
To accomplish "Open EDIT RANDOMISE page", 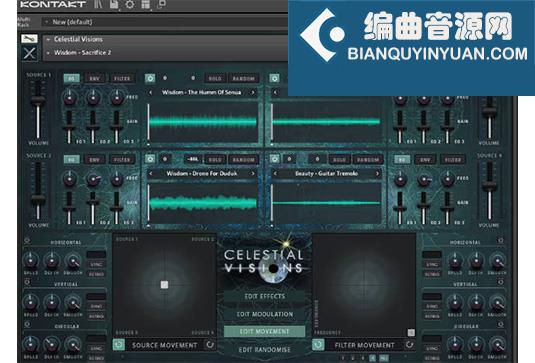I will click(265, 350).
